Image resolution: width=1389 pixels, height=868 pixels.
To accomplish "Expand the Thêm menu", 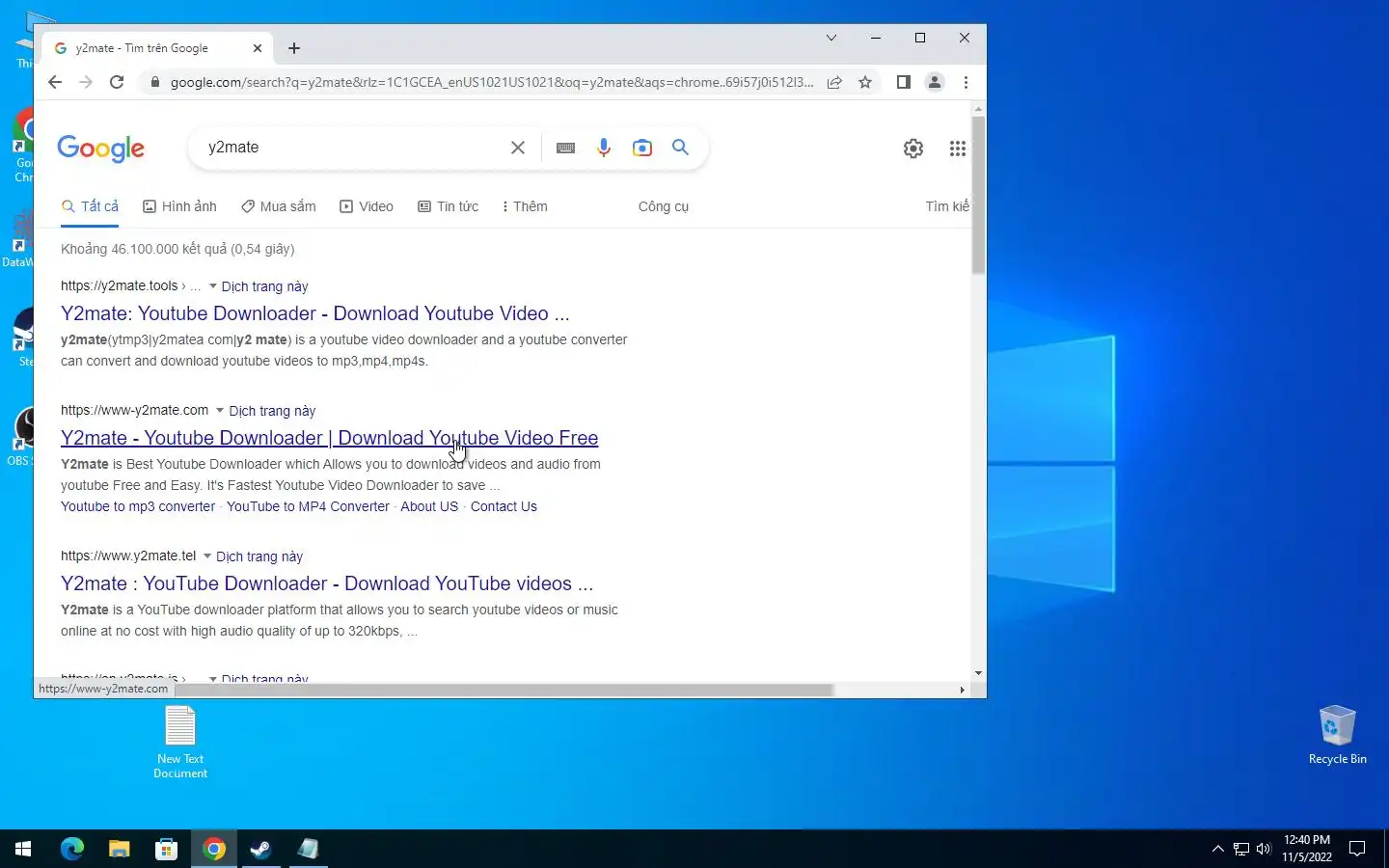I will click(525, 206).
